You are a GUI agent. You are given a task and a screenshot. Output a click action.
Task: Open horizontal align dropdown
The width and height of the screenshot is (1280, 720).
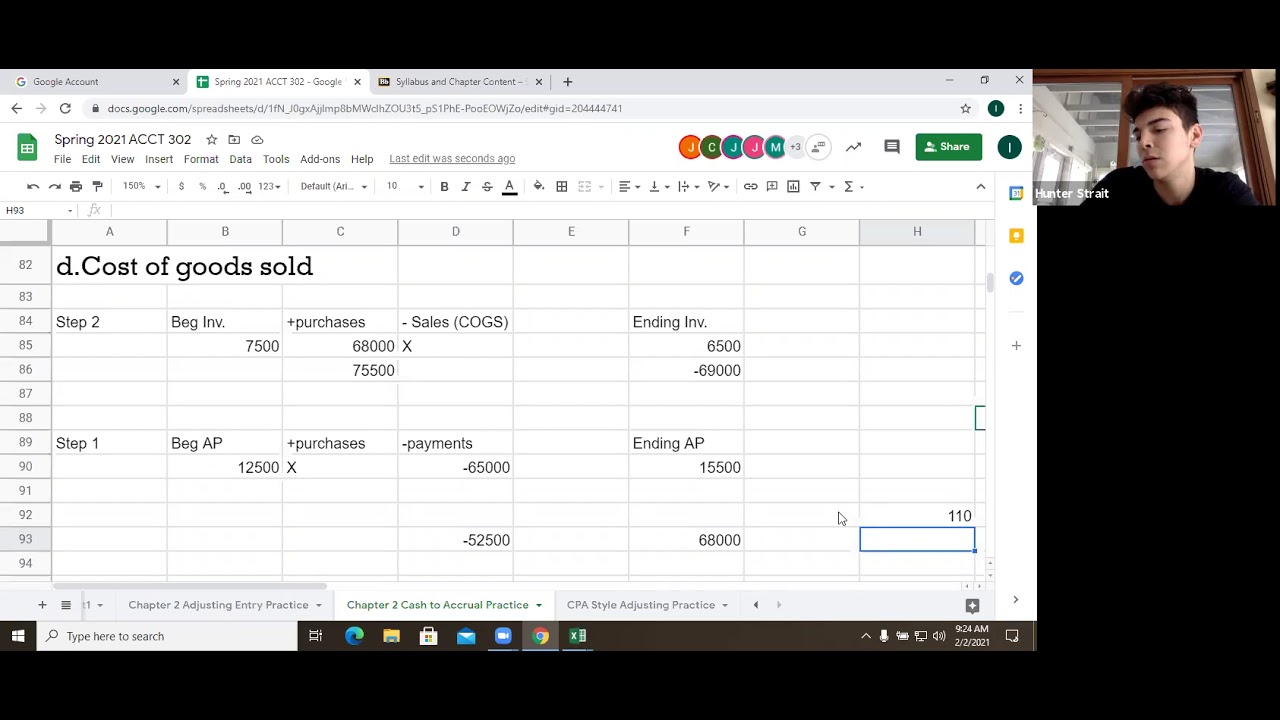click(x=628, y=186)
